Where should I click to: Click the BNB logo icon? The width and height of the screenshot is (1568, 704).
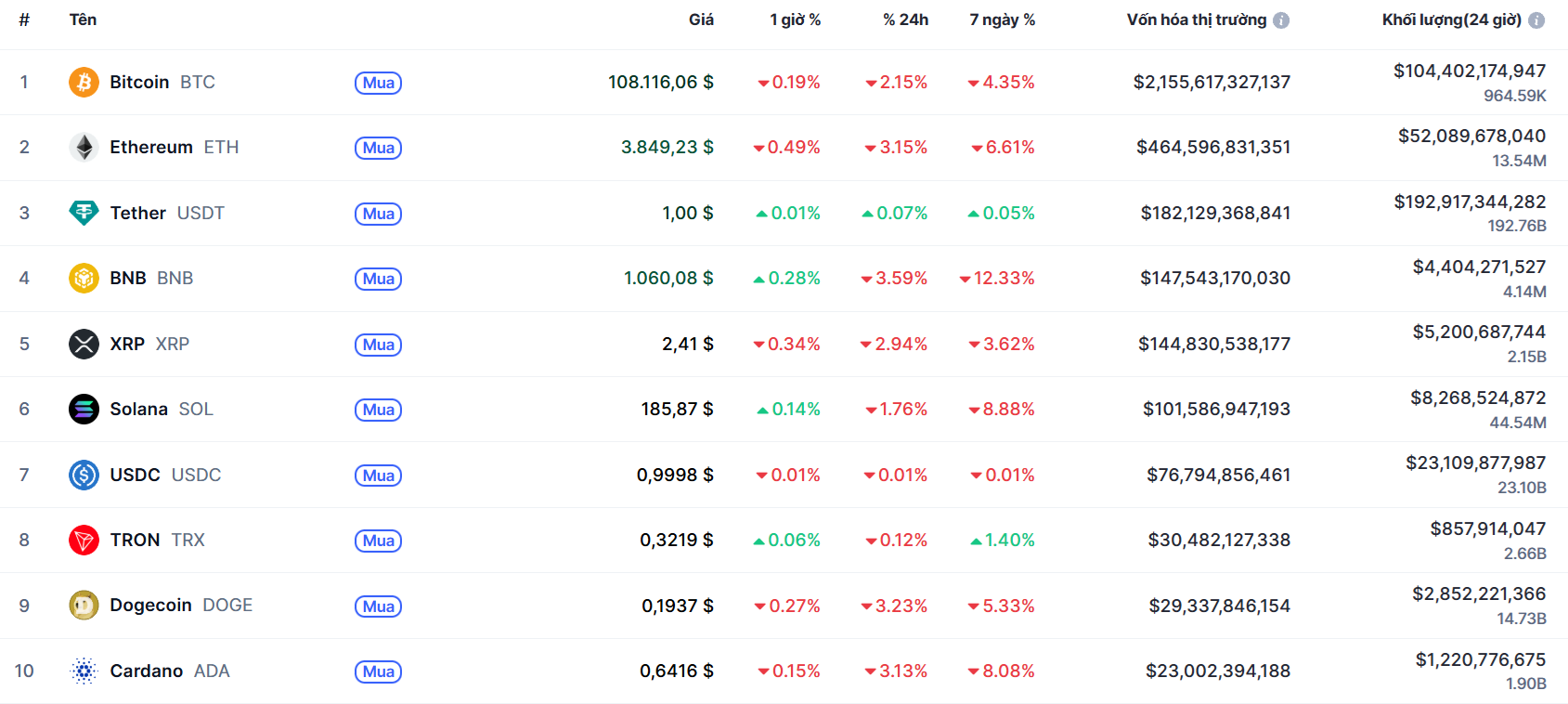click(x=84, y=278)
